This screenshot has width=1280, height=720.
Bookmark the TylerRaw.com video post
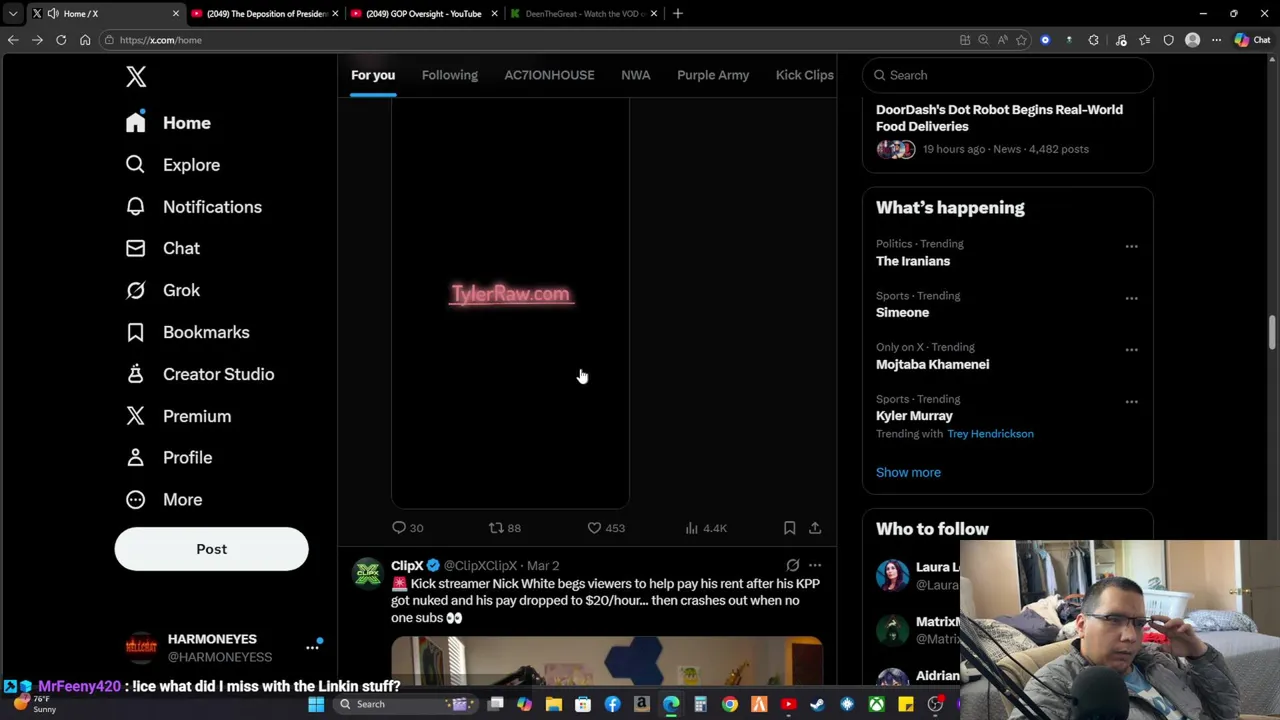[789, 528]
